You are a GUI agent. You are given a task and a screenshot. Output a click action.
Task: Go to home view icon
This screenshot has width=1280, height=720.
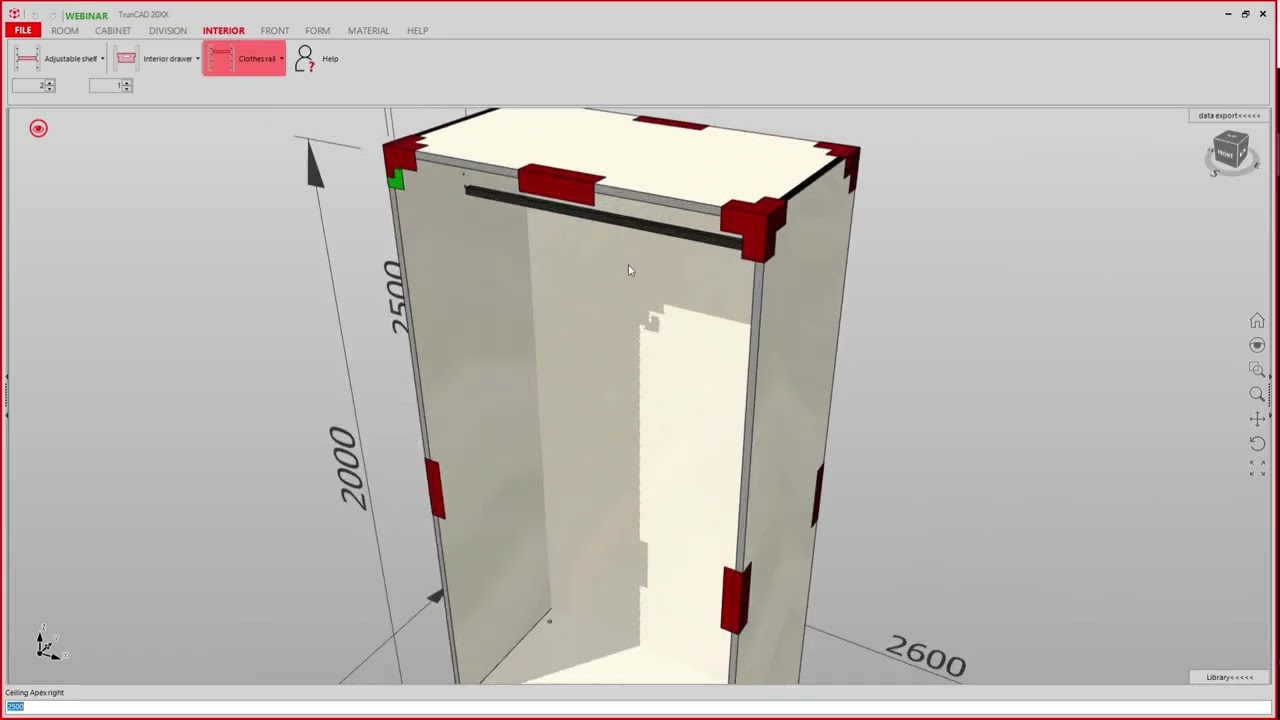pos(1257,321)
